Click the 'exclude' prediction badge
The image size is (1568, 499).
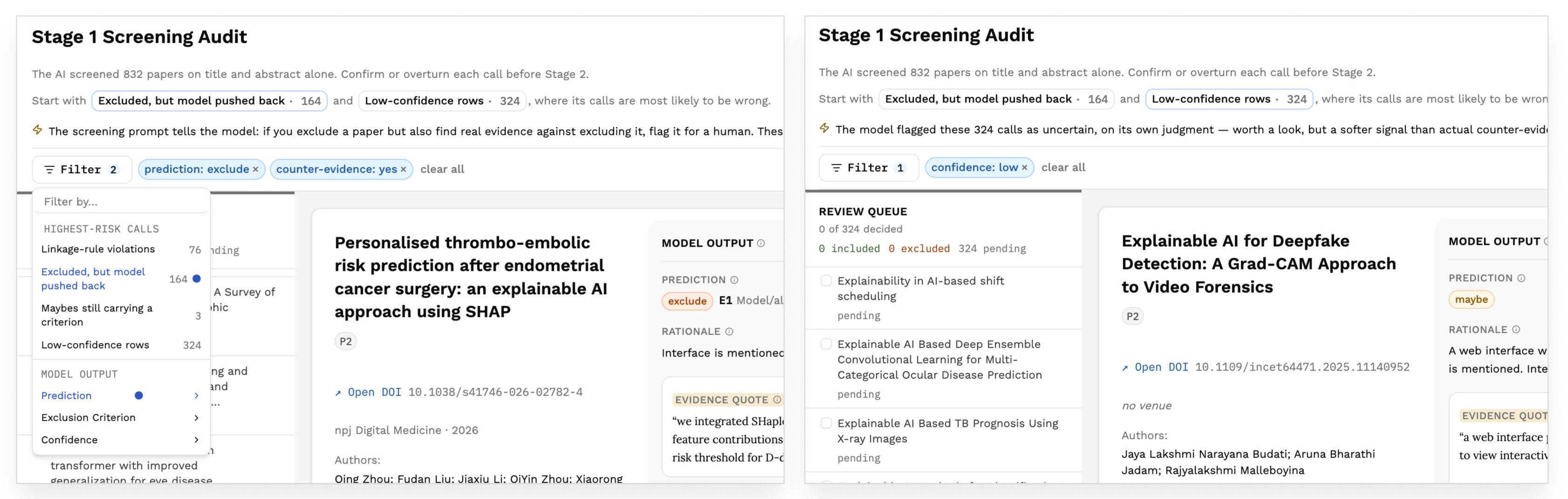pyautogui.click(x=687, y=301)
